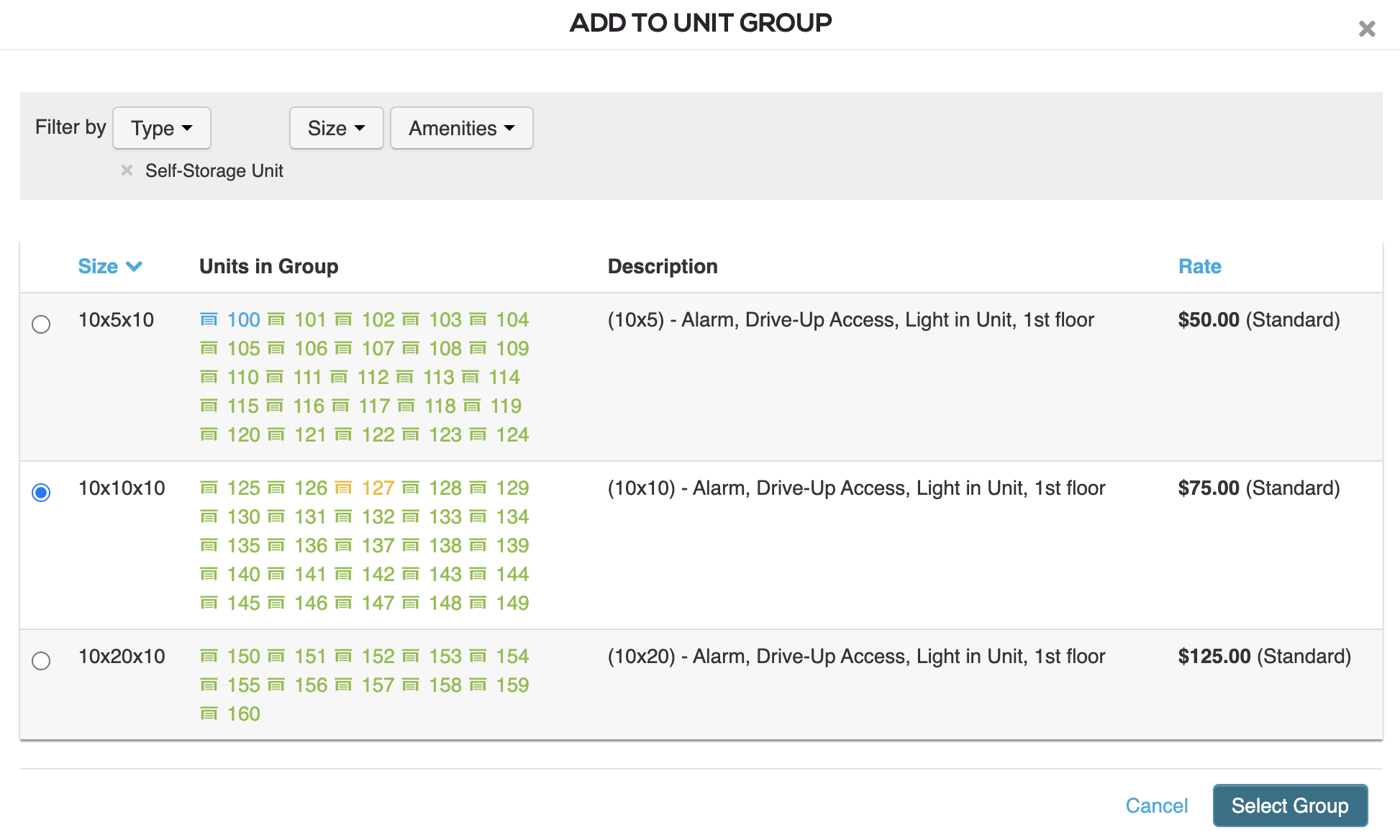This screenshot has height=840, width=1400.
Task: Click the unit icon beside unit 150
Action: tap(210, 656)
